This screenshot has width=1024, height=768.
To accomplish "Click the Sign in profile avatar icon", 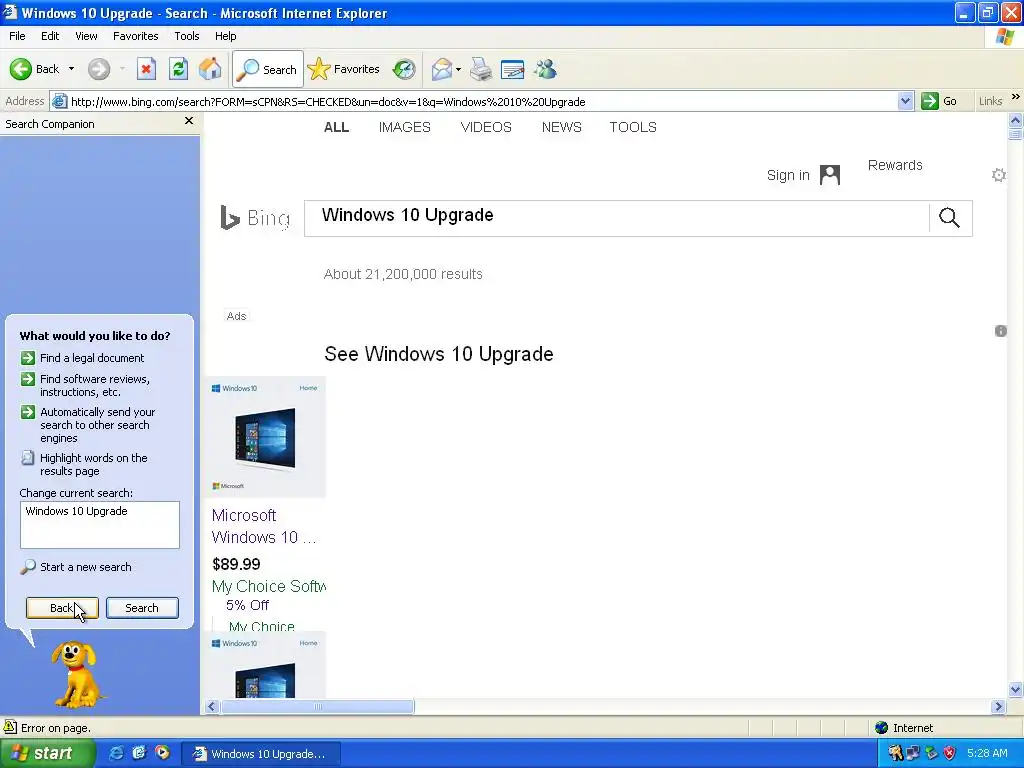I will click(829, 175).
